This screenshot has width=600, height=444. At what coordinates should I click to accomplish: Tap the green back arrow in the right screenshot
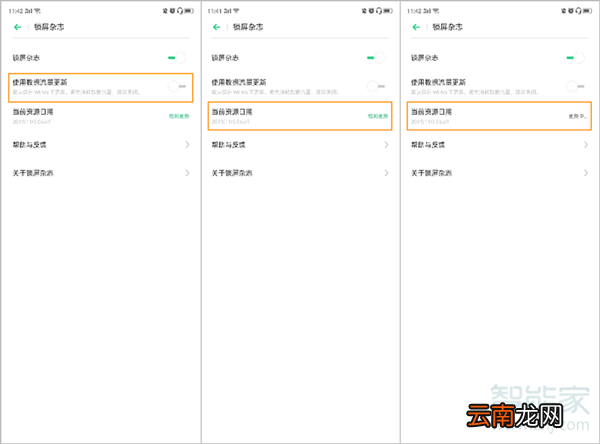(416, 27)
